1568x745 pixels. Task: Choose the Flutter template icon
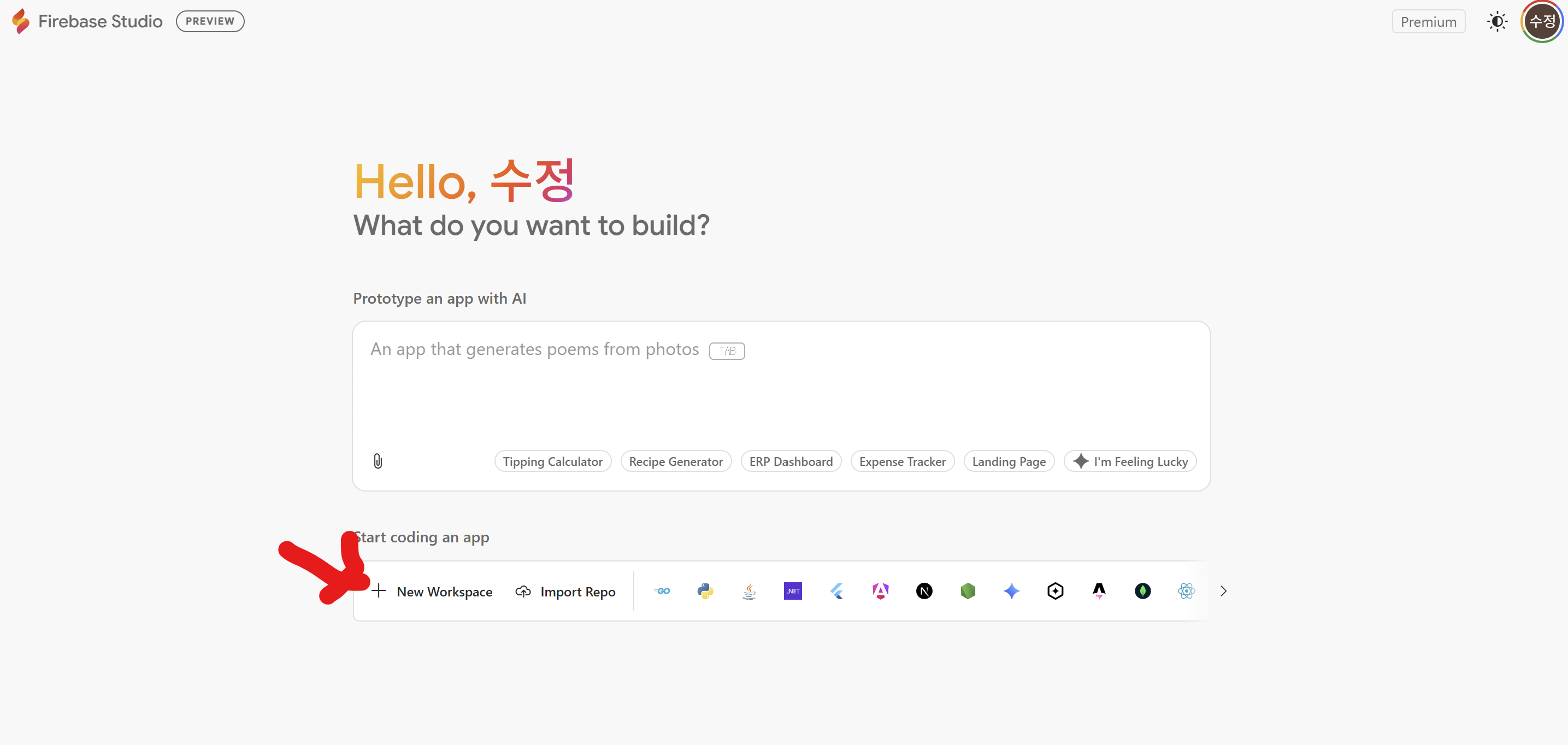click(x=837, y=591)
